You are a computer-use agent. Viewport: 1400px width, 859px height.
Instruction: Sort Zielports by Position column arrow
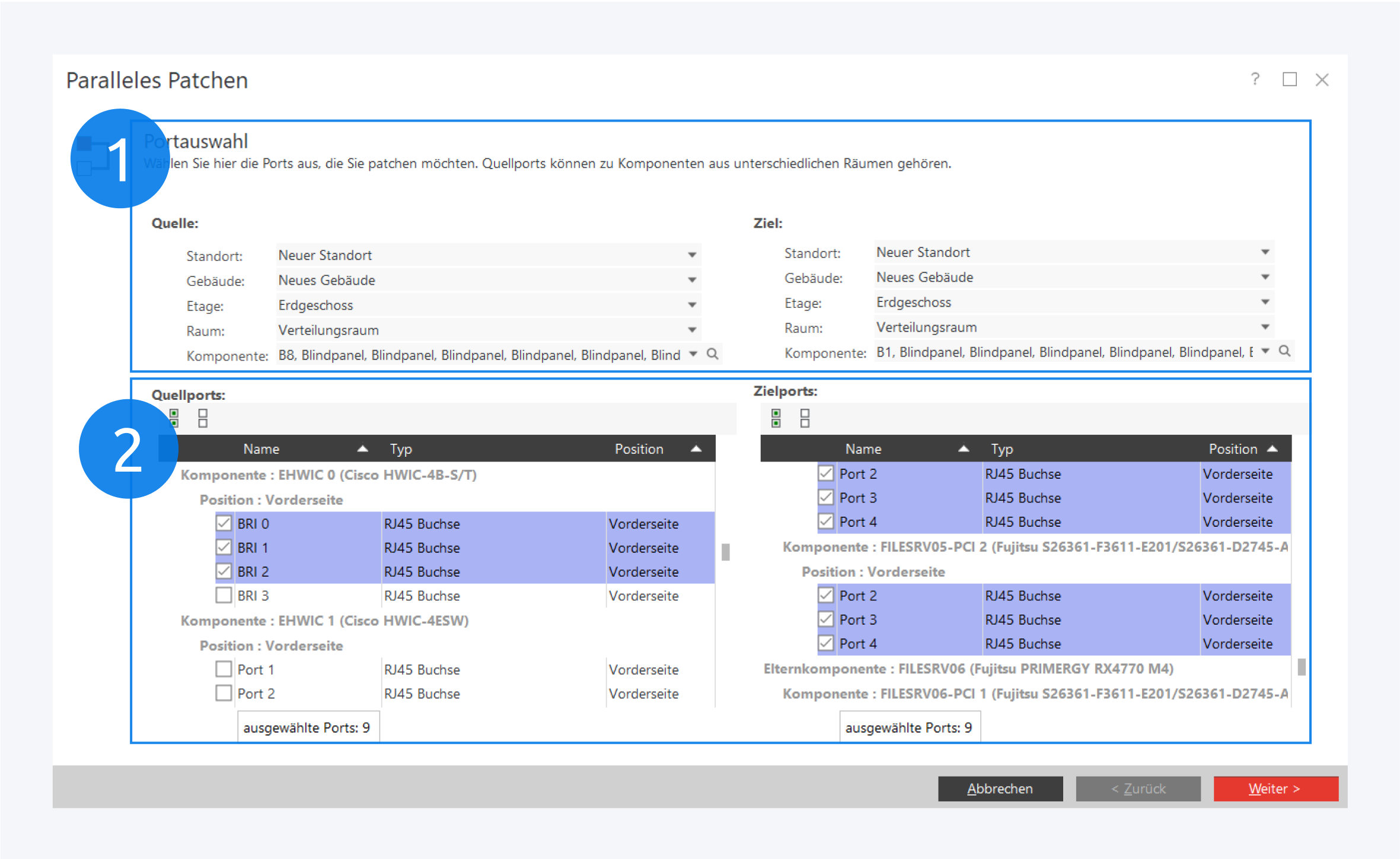[x=1273, y=449]
